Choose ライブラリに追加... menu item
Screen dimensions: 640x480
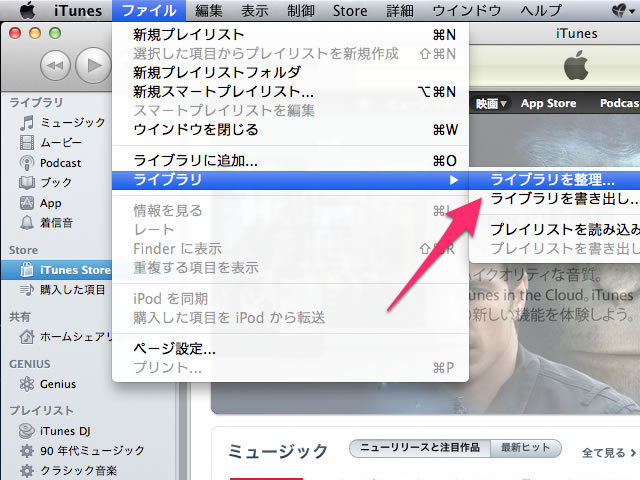click(x=290, y=161)
